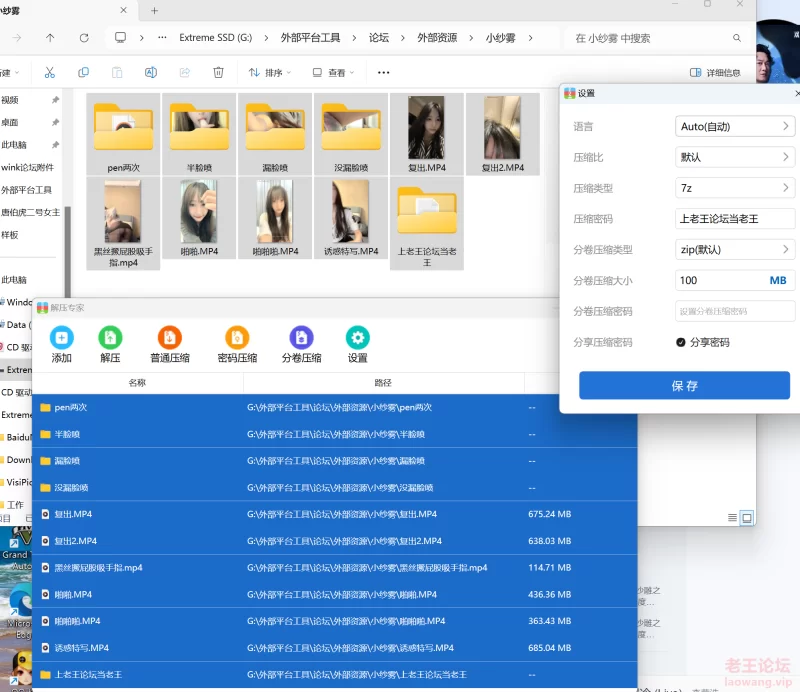Open the 密码压缩 password compression tool

[237, 338]
